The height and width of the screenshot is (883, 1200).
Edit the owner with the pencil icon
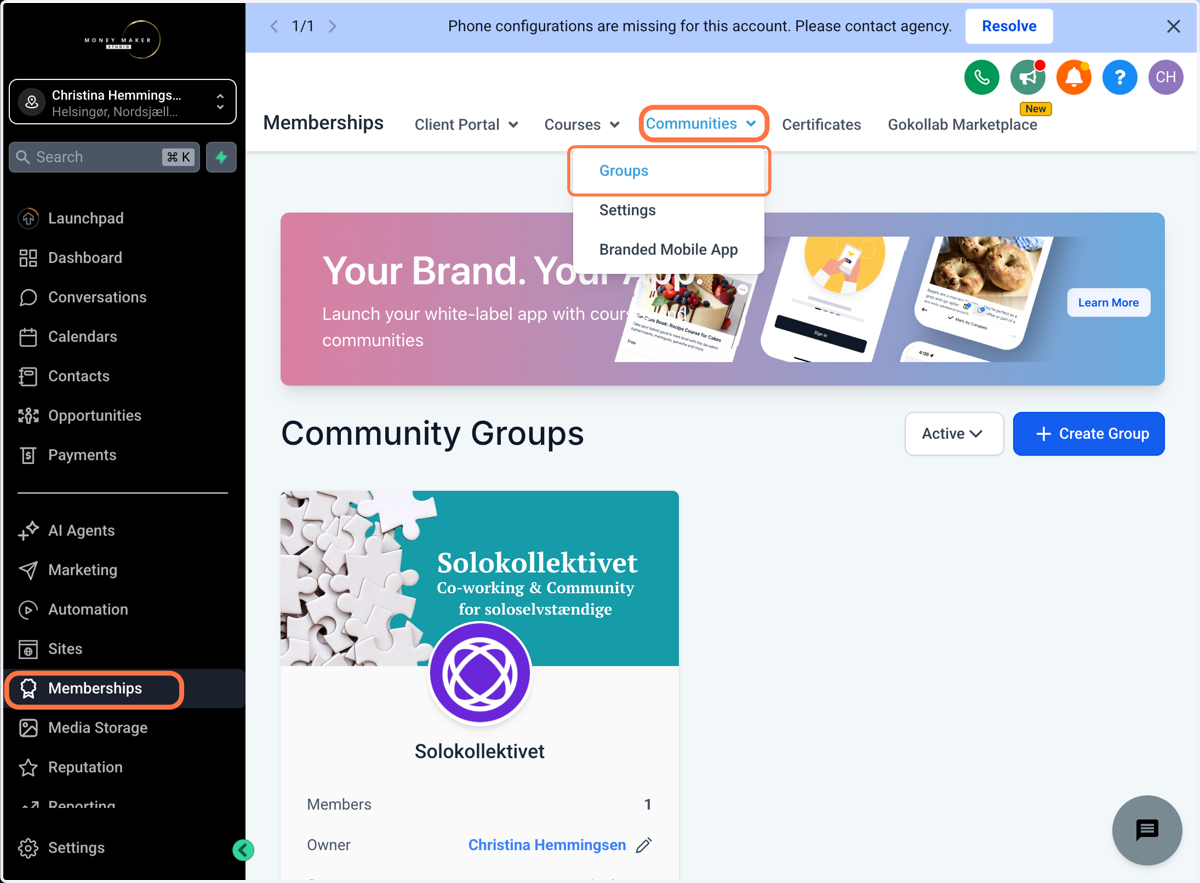pos(644,845)
